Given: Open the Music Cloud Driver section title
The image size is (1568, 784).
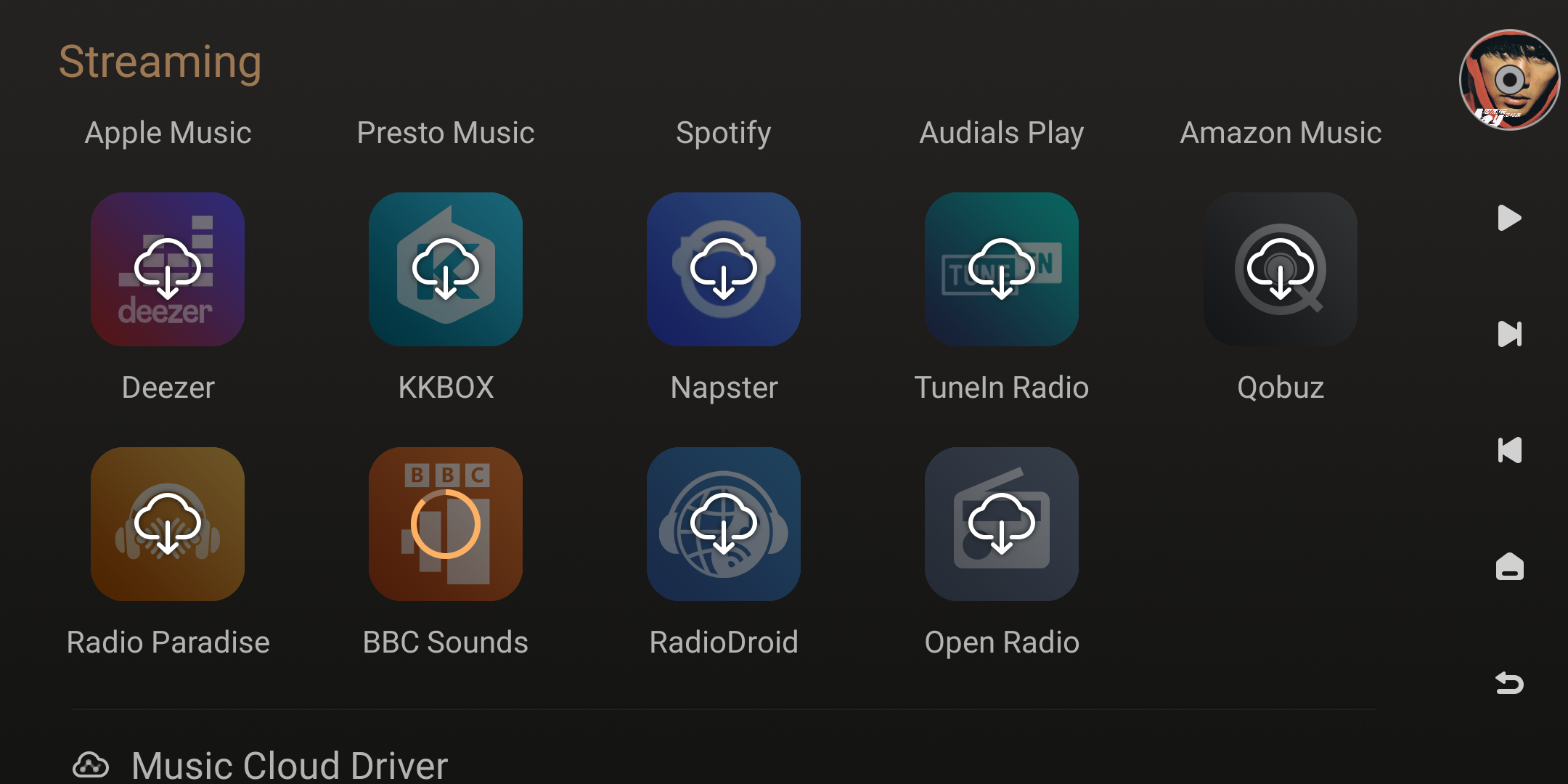Looking at the screenshot, I should [x=290, y=766].
